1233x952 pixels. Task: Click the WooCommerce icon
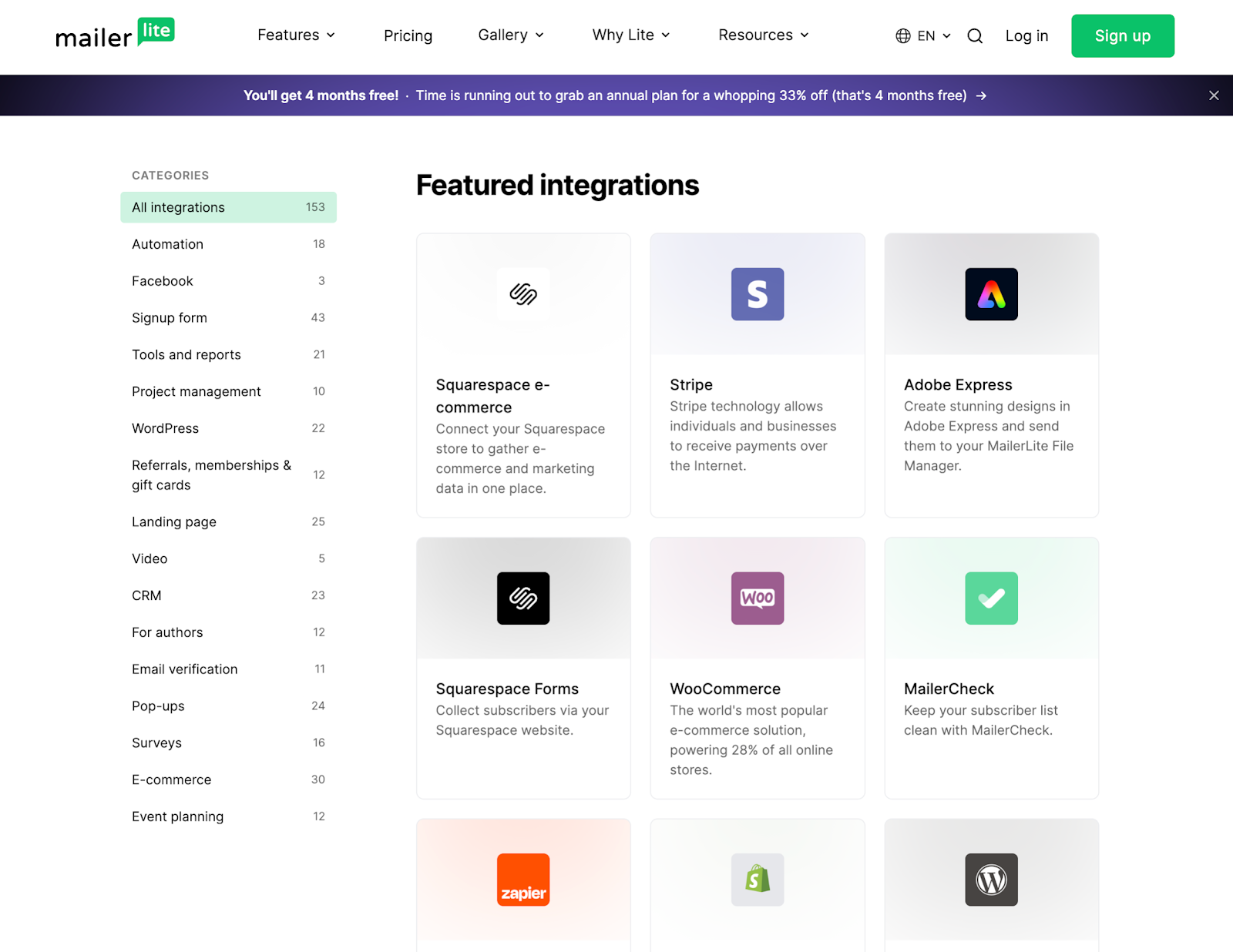point(757,598)
